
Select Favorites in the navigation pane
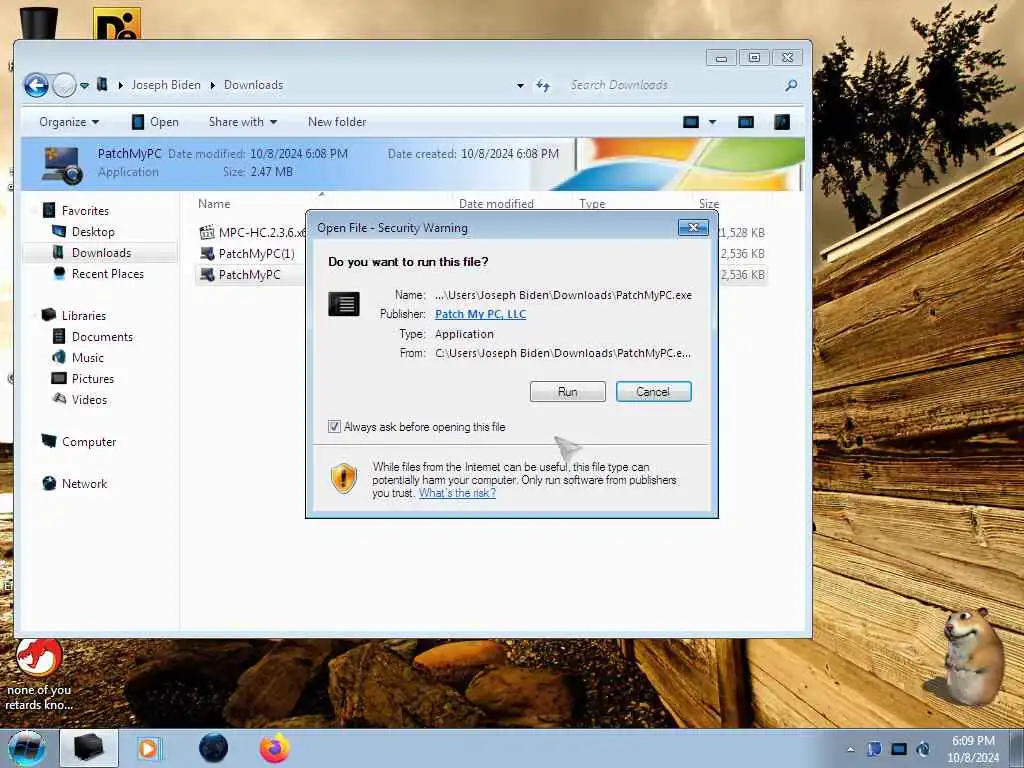pos(86,210)
